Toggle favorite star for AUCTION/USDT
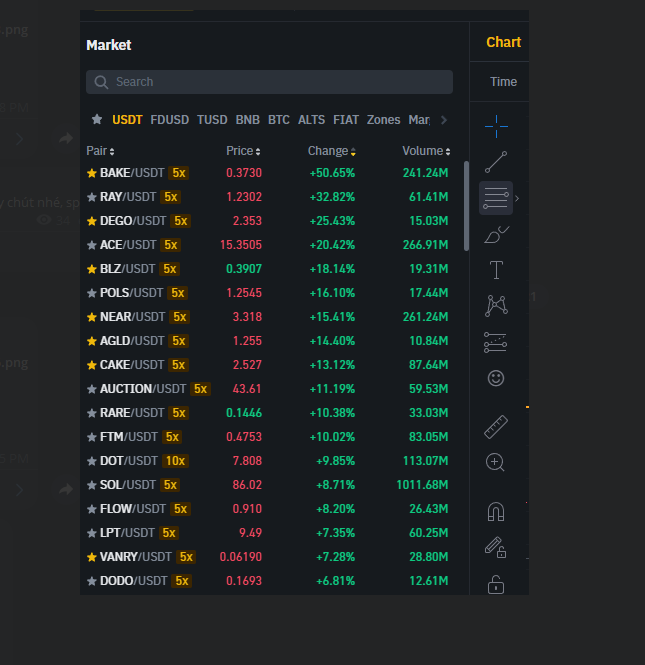This screenshot has height=665, width=645. coord(92,389)
